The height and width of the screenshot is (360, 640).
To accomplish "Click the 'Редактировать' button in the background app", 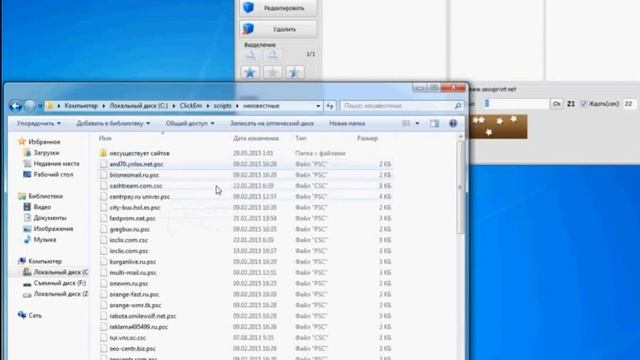I will [278, 8].
